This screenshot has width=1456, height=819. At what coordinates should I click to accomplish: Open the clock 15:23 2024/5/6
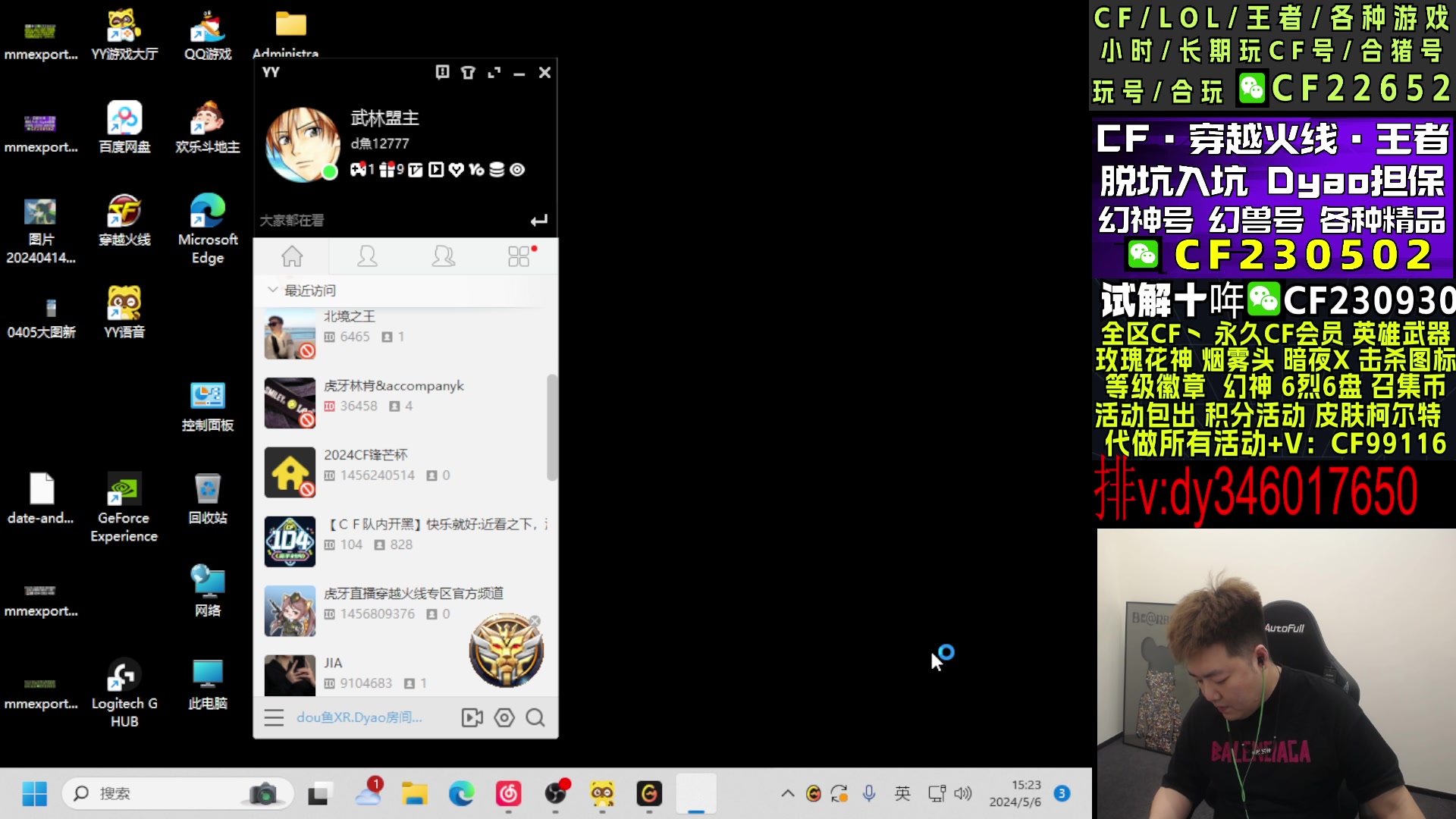(x=1015, y=794)
